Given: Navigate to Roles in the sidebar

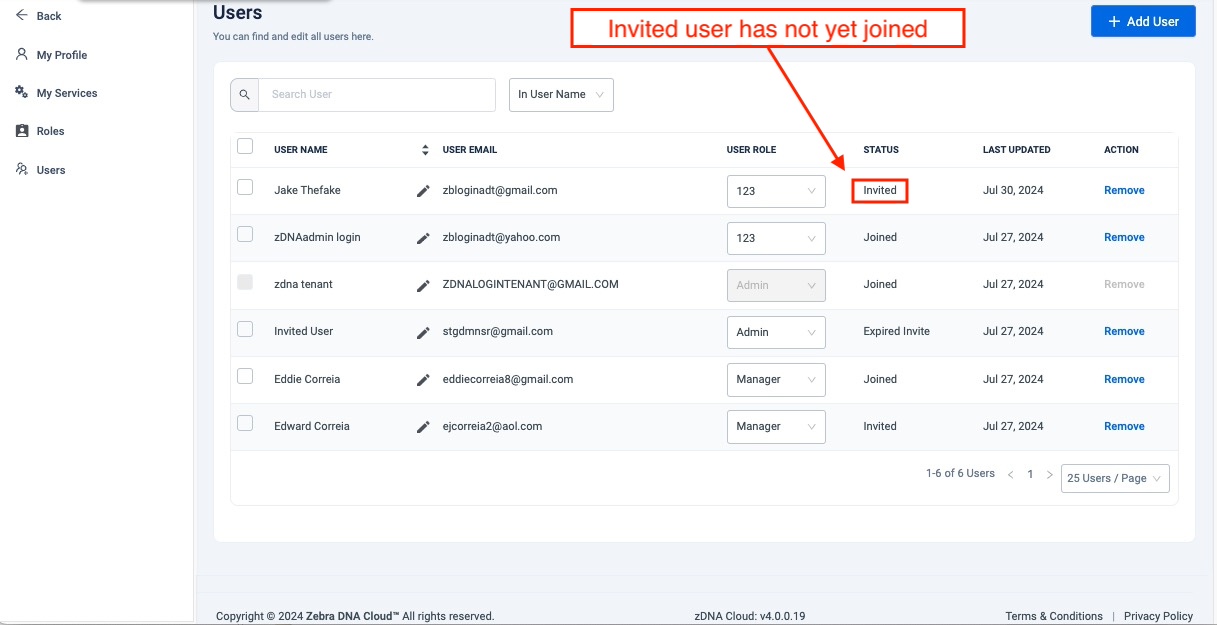Looking at the screenshot, I should pos(50,131).
